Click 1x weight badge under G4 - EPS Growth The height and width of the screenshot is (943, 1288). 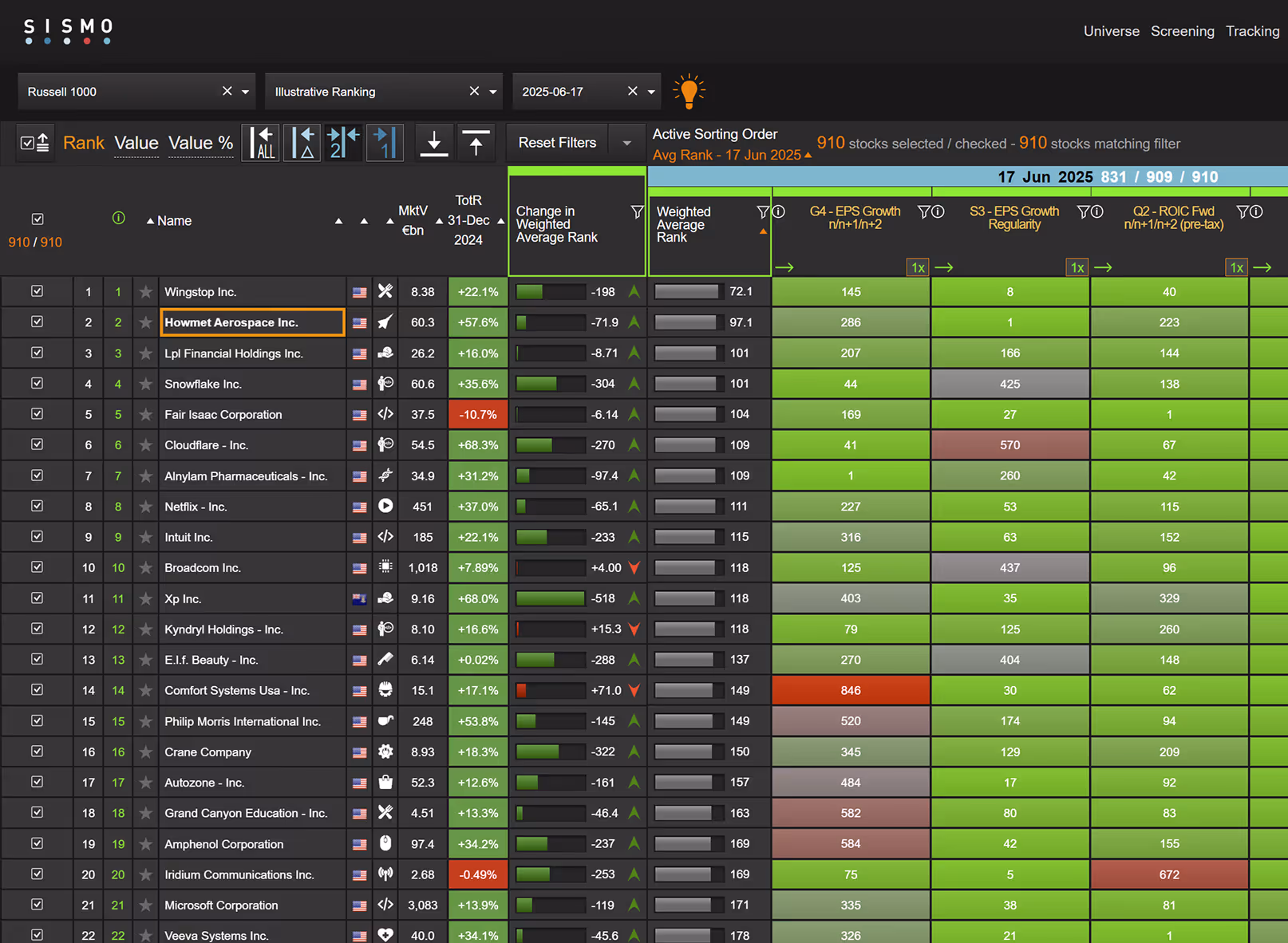pos(918,267)
